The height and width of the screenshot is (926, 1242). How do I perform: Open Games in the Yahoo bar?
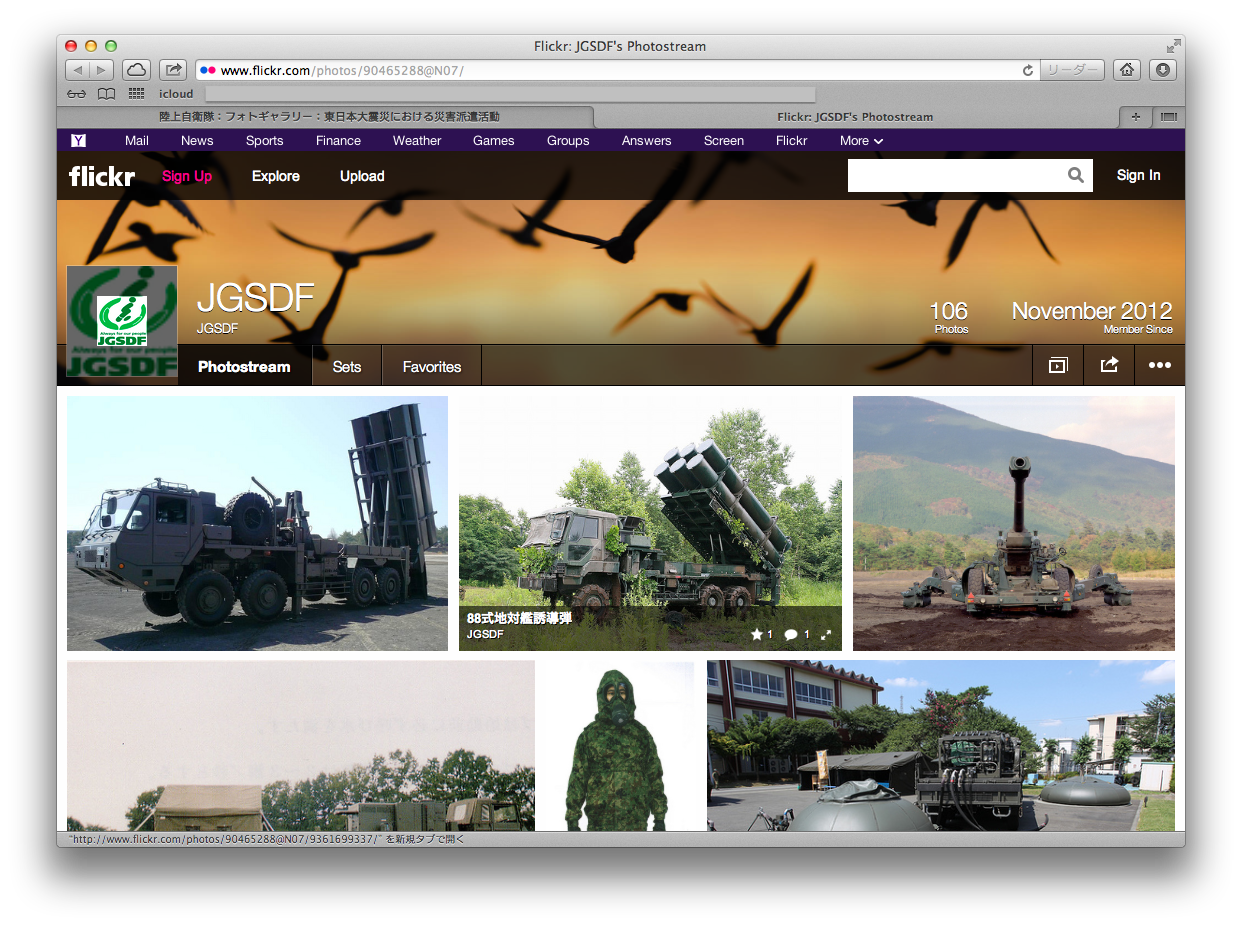pos(494,141)
